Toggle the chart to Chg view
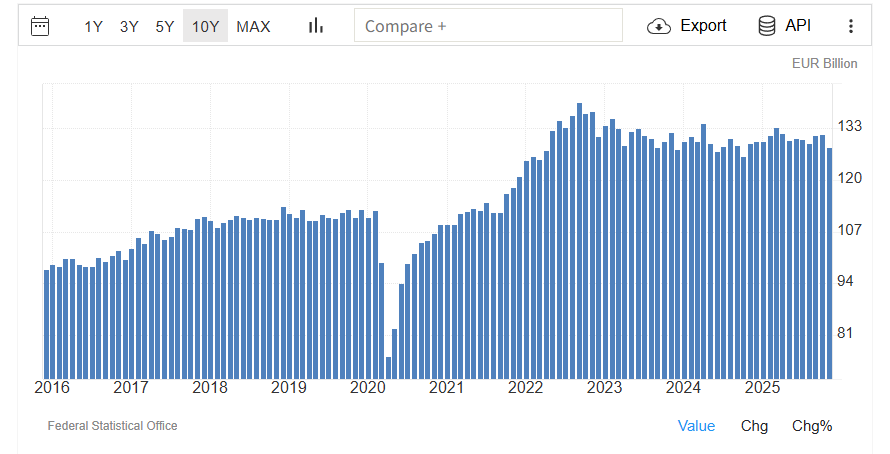890x454 pixels. coord(754,426)
